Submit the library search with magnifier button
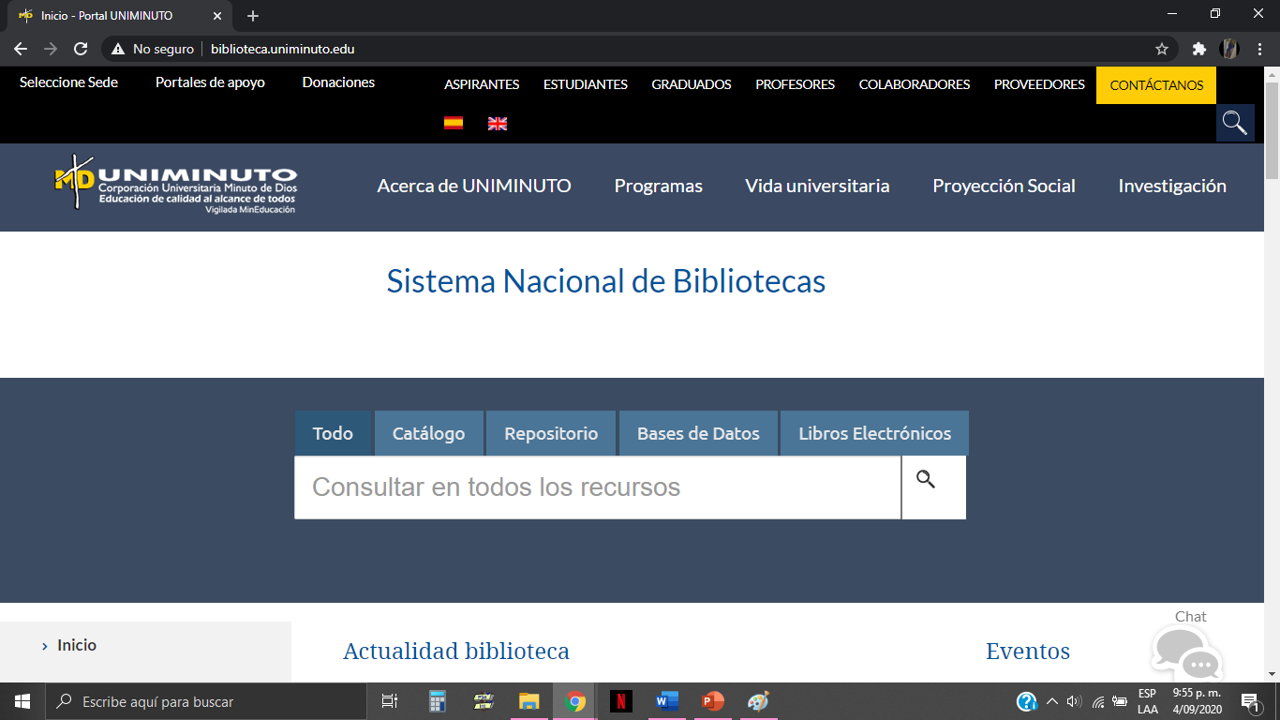The width and height of the screenshot is (1280, 720). pos(934,487)
